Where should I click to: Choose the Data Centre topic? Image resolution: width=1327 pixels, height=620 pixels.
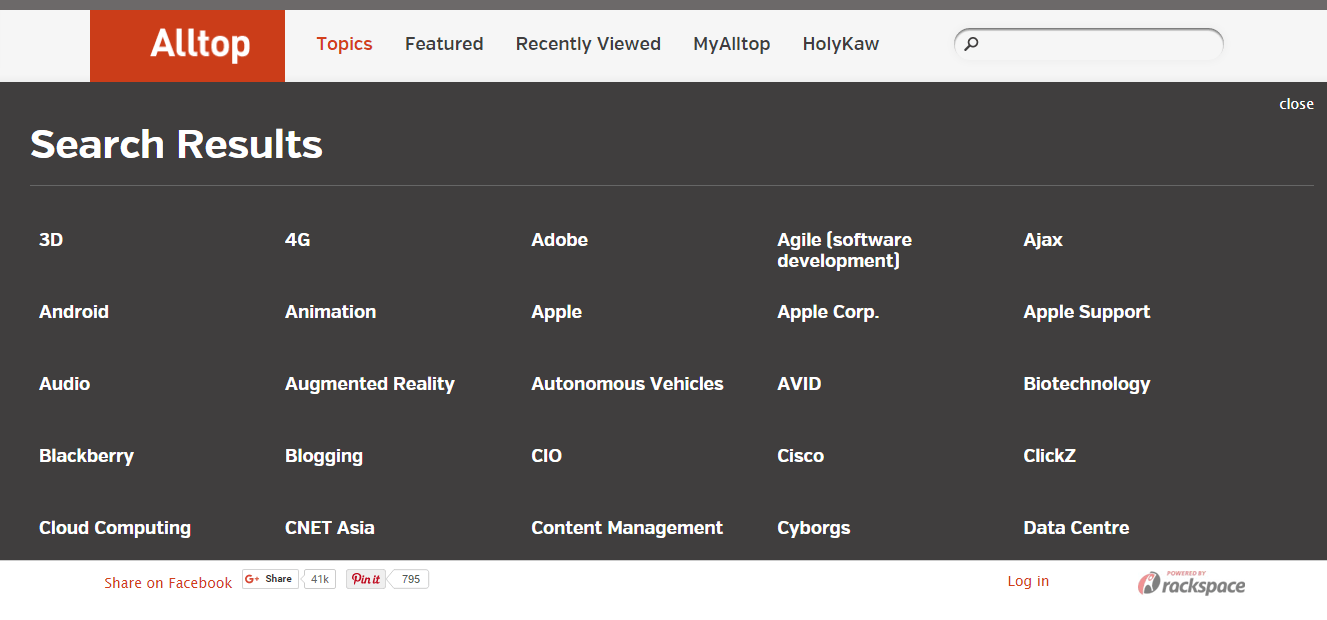1076,528
